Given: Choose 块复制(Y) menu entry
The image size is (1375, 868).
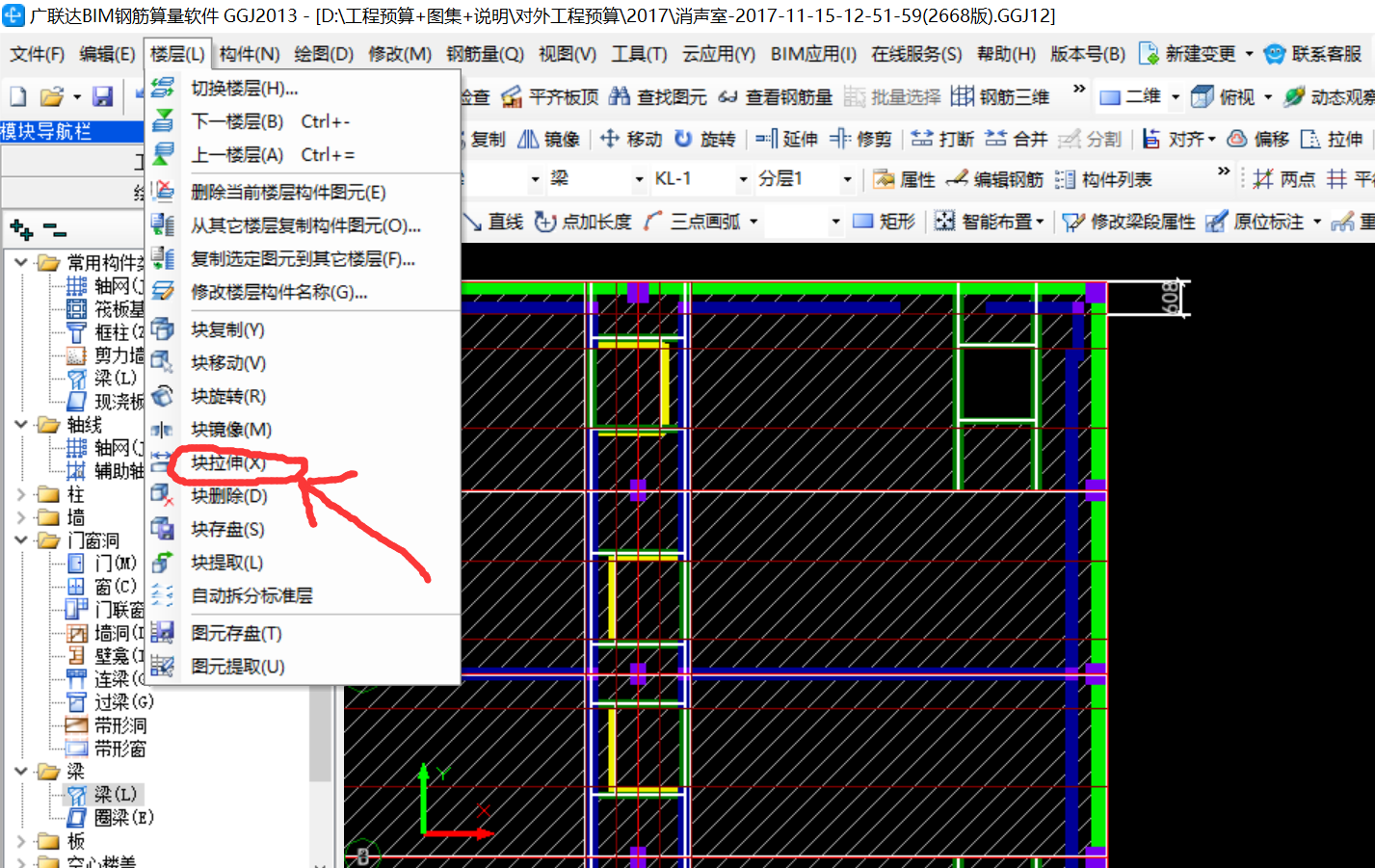Looking at the screenshot, I should (x=228, y=329).
